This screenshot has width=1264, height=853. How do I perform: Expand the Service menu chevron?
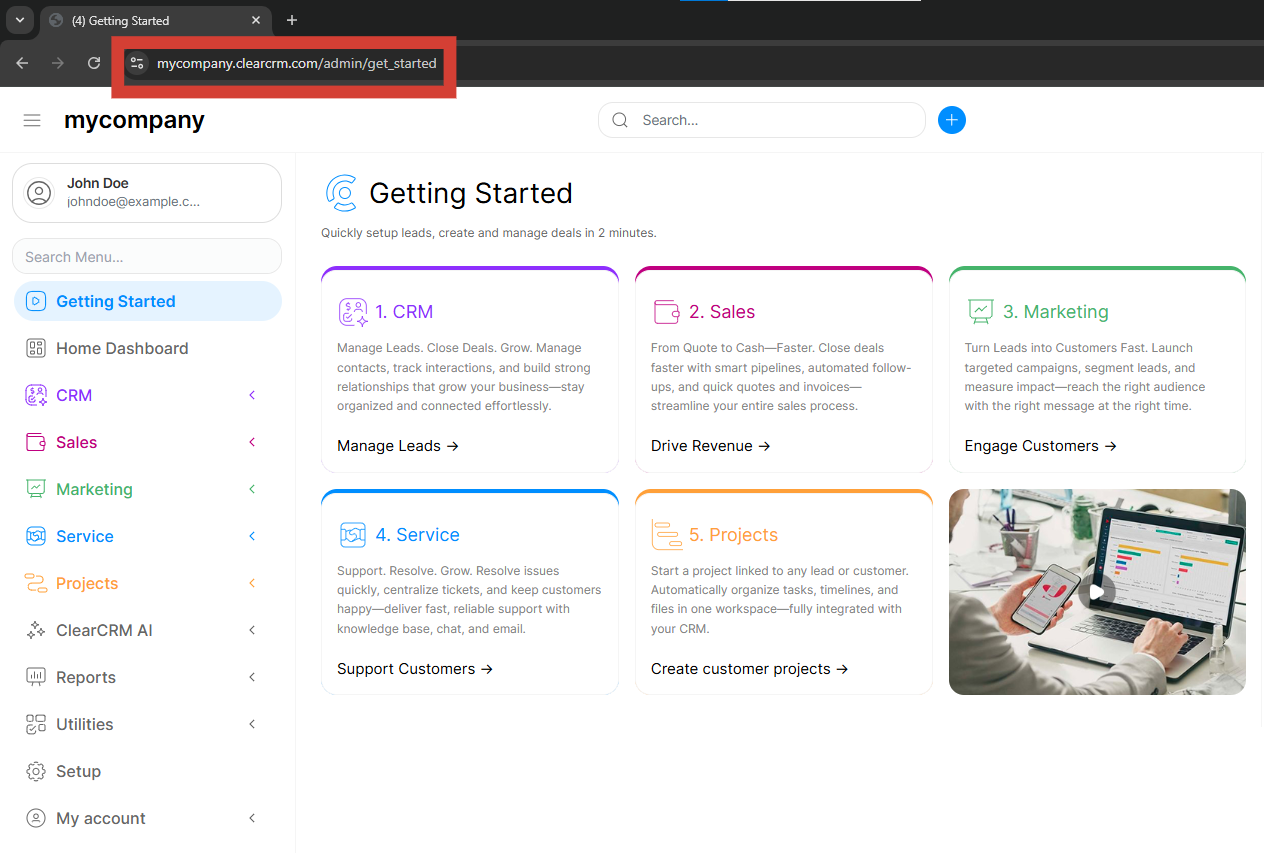(252, 536)
